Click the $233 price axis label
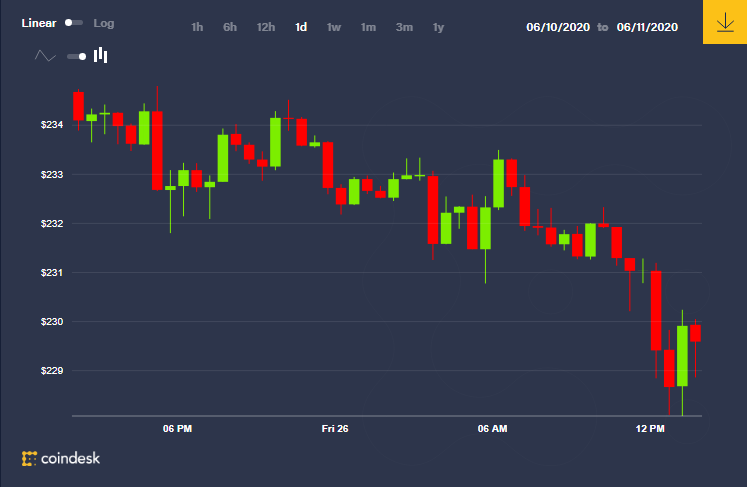 click(52, 175)
